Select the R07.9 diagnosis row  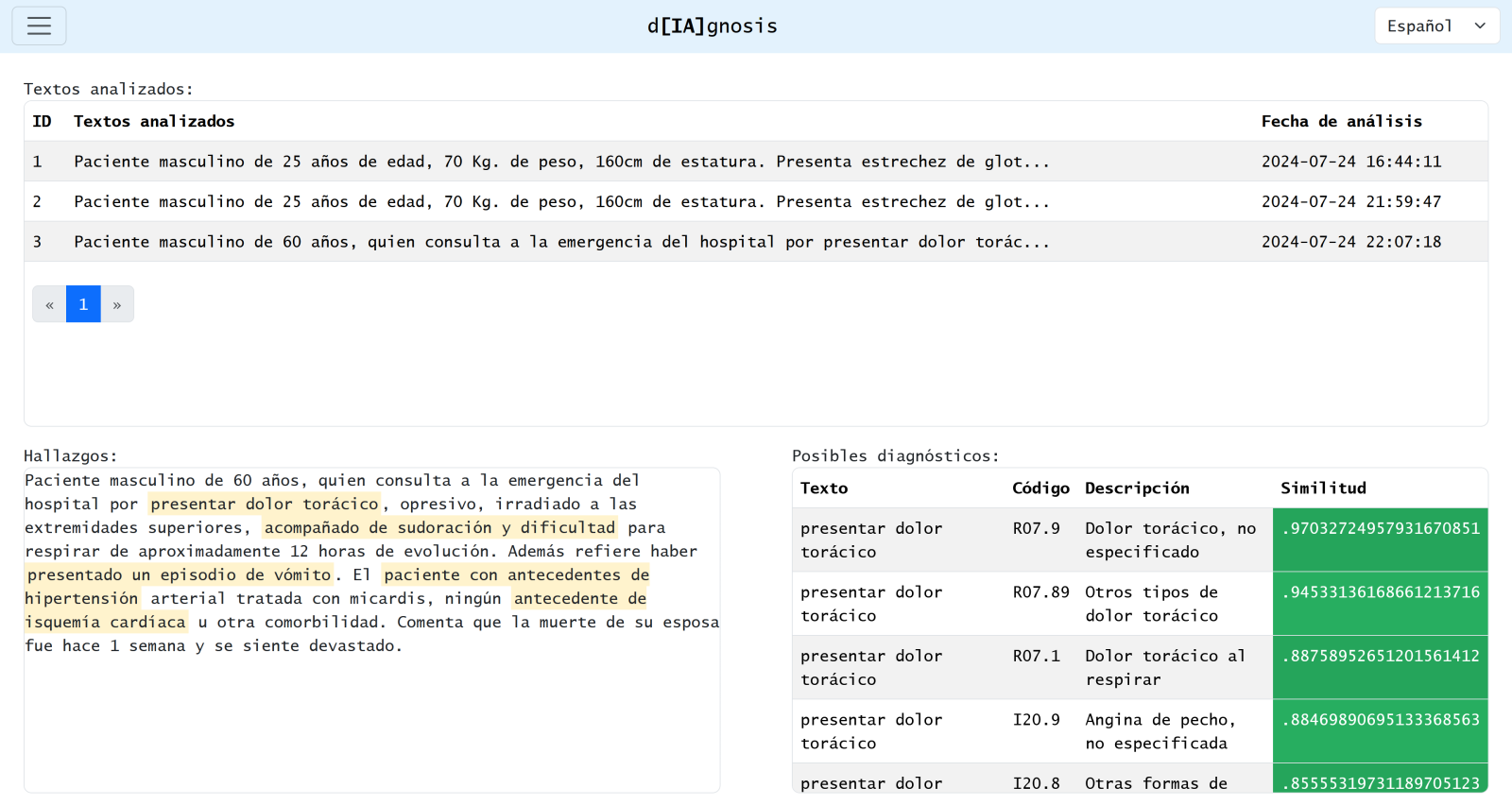coord(1036,540)
